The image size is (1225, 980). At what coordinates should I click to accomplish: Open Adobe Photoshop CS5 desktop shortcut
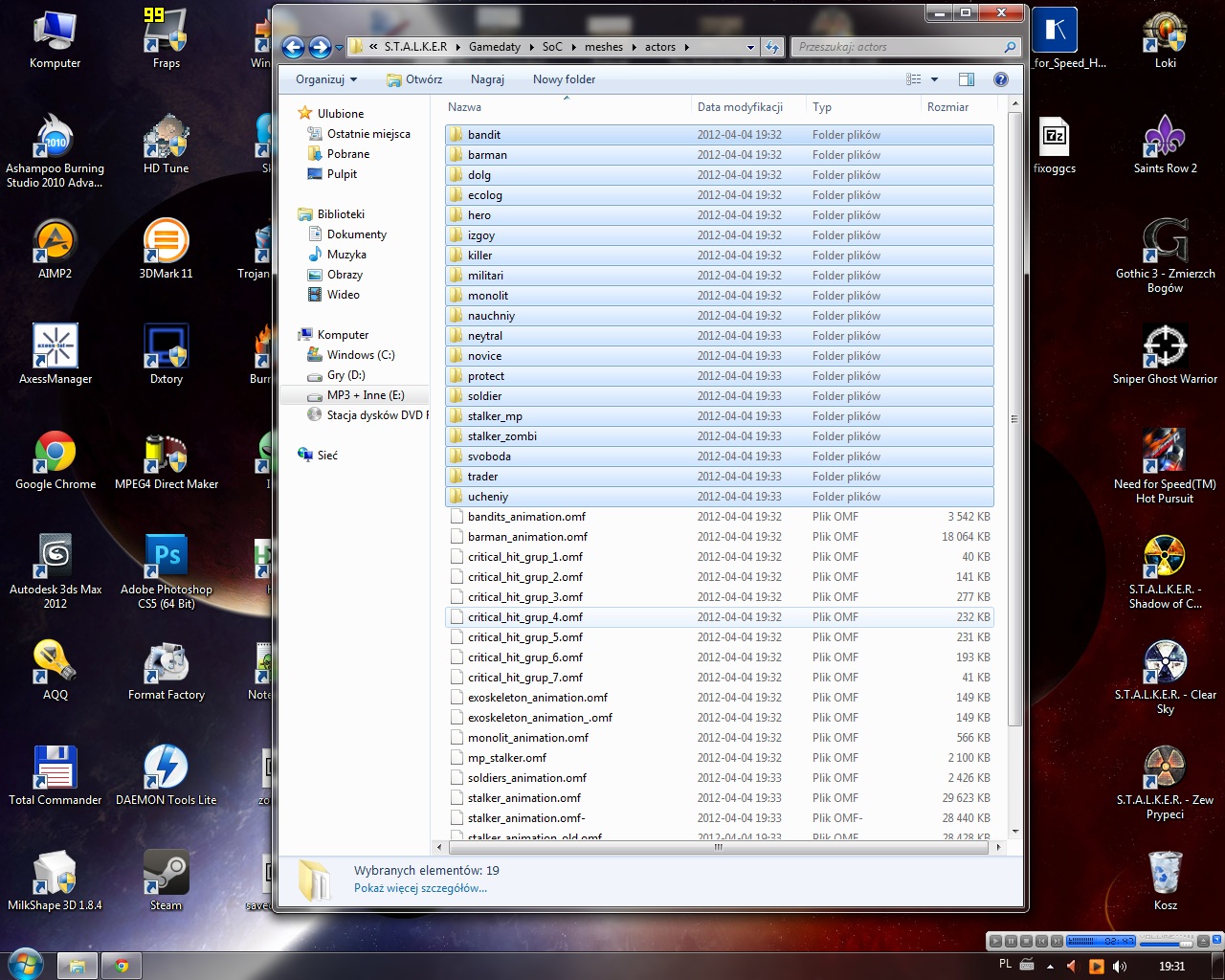tap(167, 572)
